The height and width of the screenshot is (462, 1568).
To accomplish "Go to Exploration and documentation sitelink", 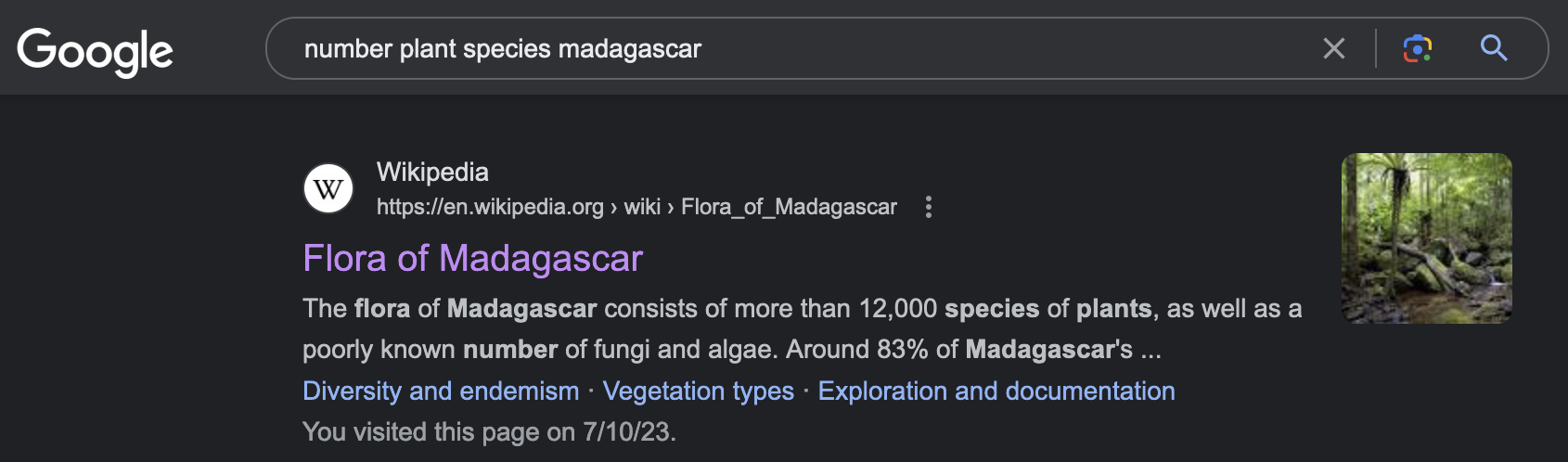I will point(996,391).
